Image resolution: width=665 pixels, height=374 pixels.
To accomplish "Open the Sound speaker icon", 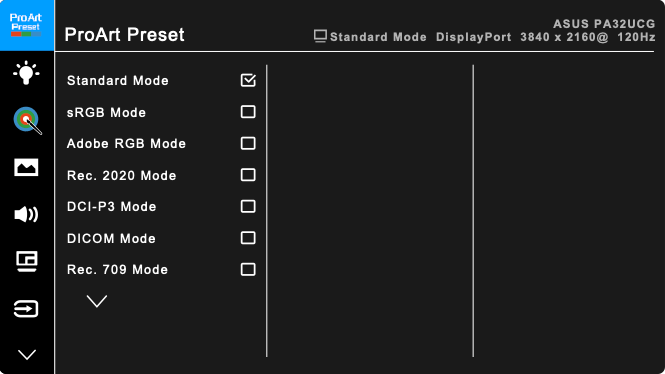I will pos(26,215).
